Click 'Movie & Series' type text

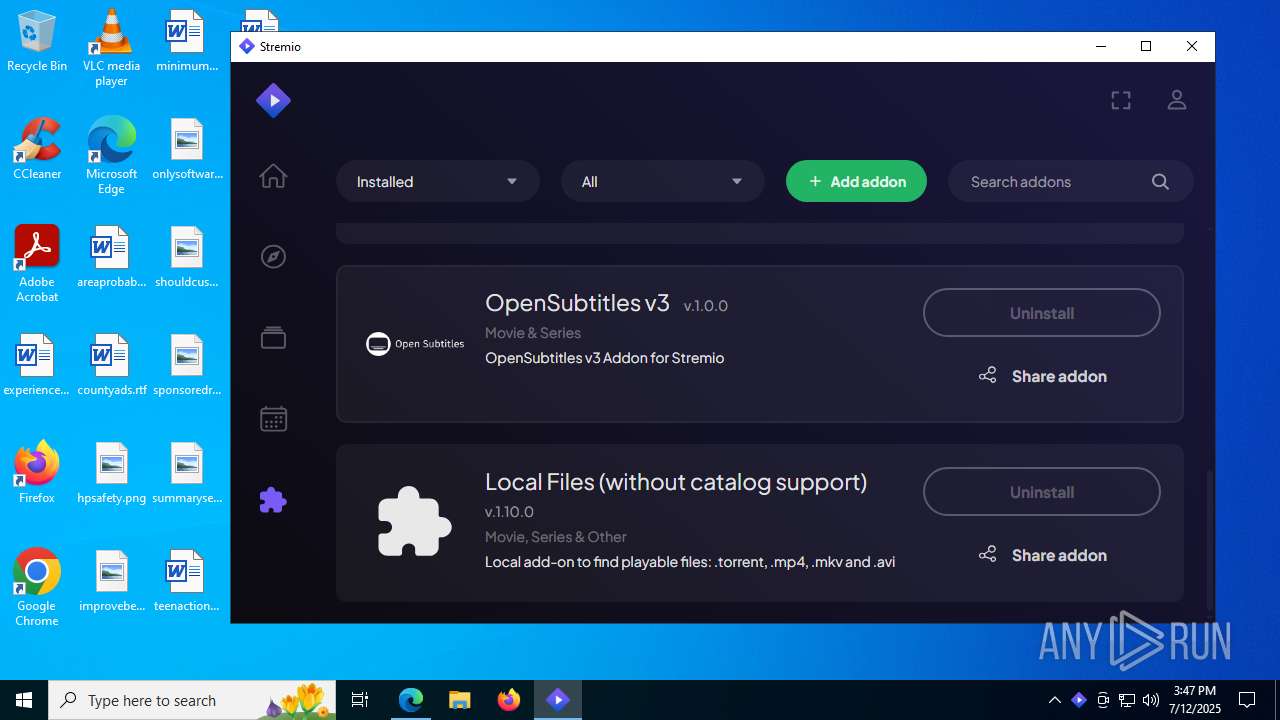click(x=533, y=333)
